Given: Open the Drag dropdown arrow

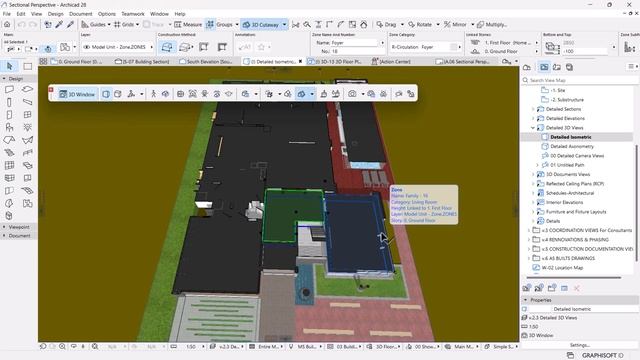Looking at the screenshot, I should coord(402,24).
